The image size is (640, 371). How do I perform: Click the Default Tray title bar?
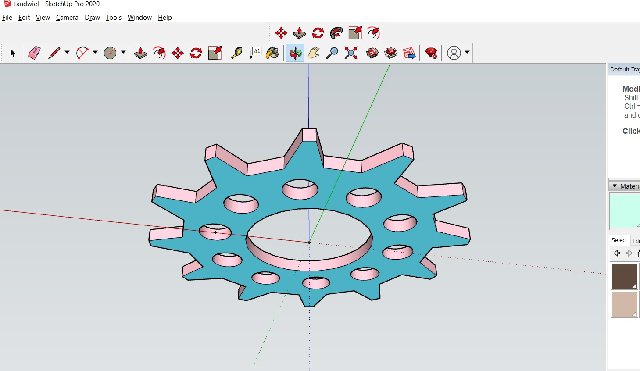coord(624,69)
